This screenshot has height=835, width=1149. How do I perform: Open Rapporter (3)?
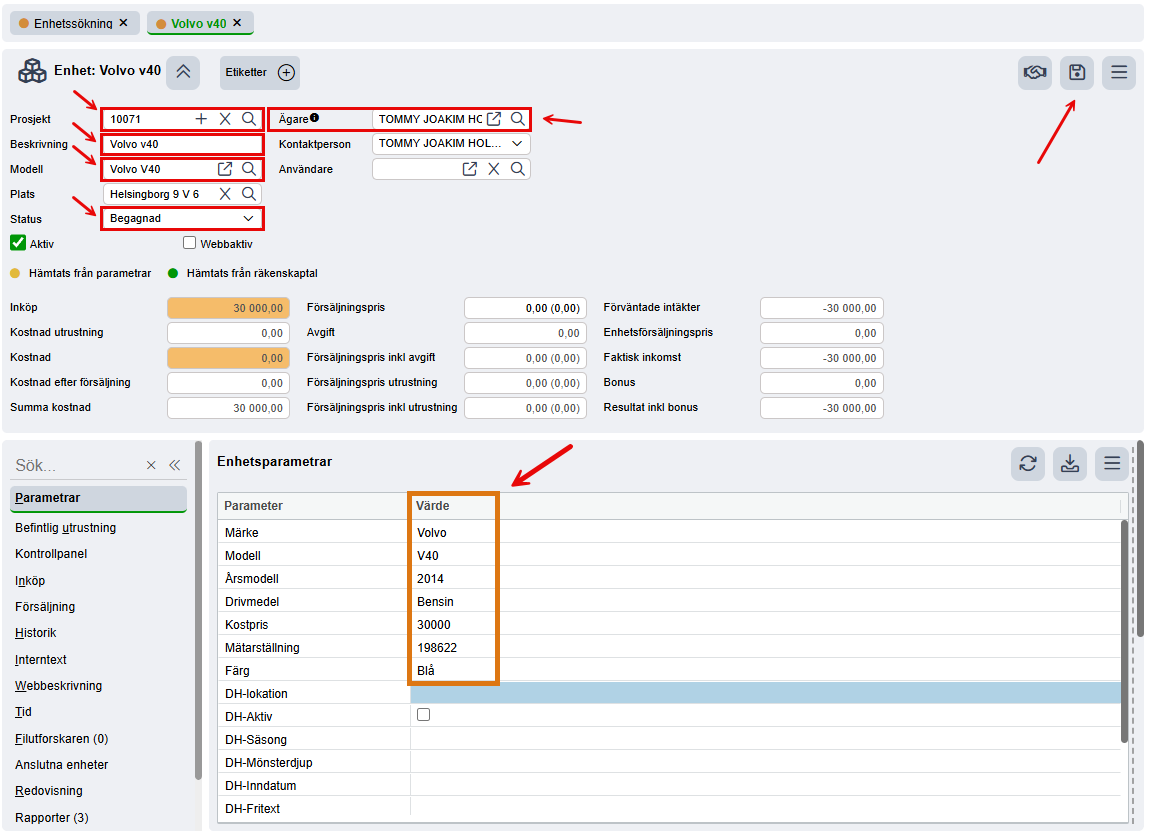pyautogui.click(x=51, y=817)
